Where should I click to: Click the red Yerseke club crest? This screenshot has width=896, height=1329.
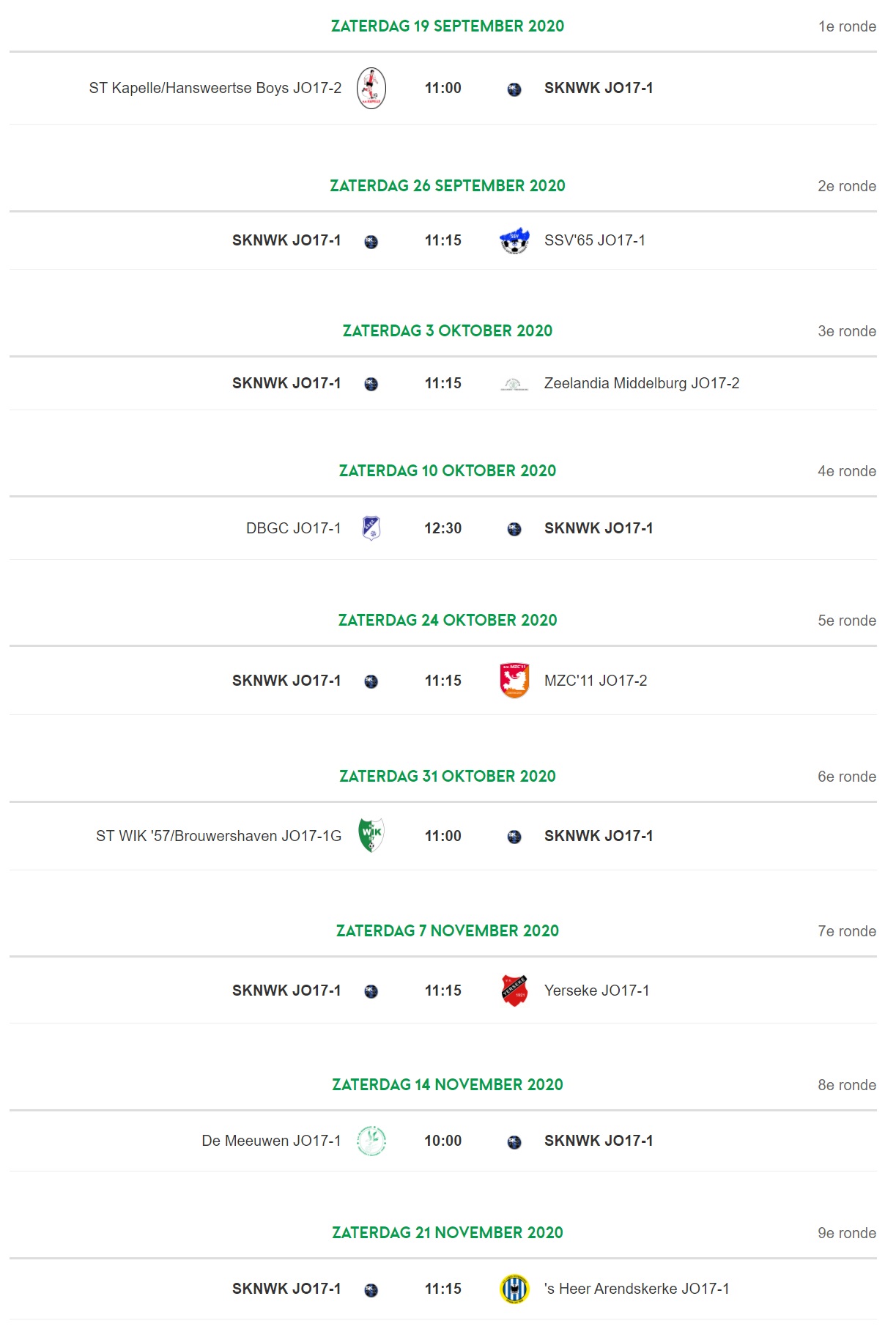514,991
